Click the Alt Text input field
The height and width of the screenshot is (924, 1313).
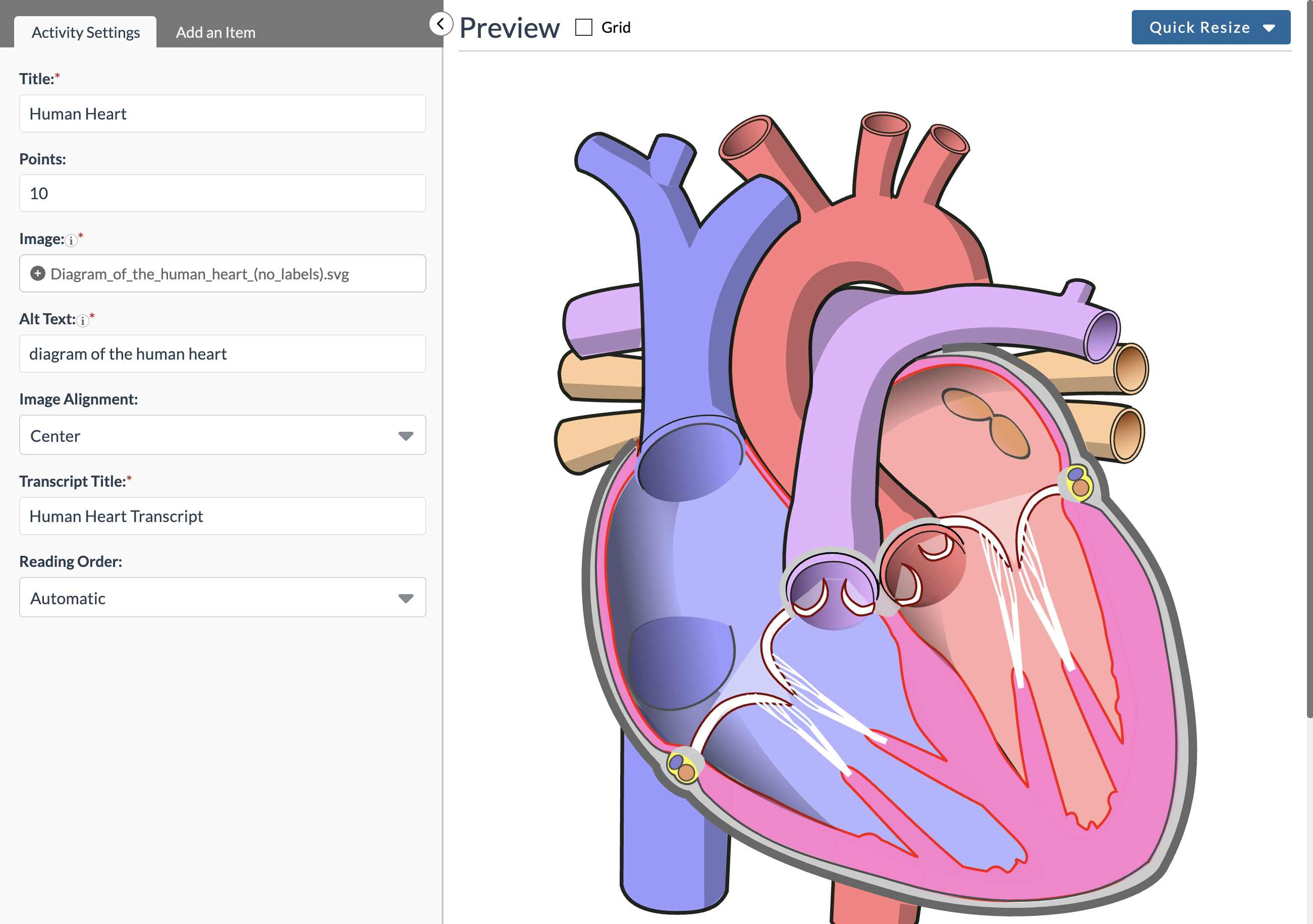(x=223, y=354)
